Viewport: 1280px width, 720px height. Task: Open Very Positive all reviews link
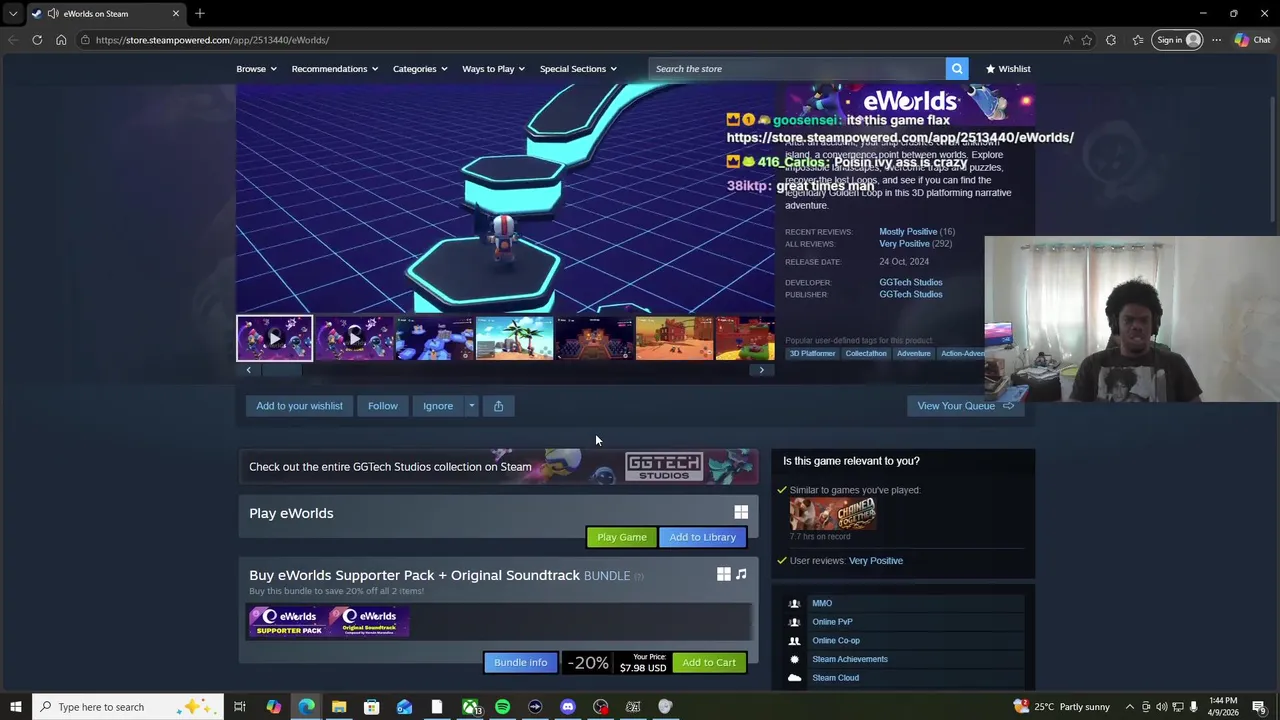[904, 244]
